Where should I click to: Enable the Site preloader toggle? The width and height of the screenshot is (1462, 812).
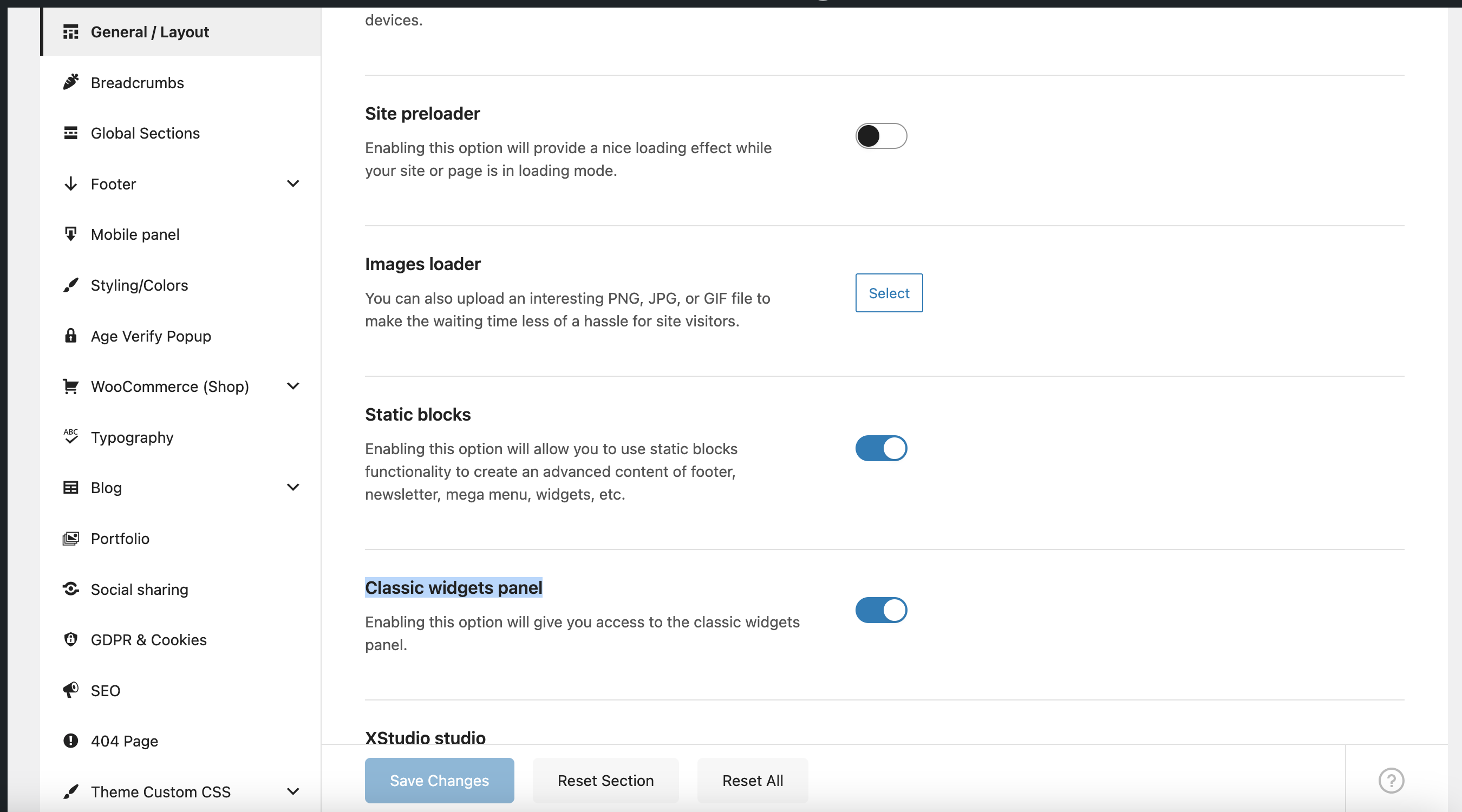click(881, 136)
